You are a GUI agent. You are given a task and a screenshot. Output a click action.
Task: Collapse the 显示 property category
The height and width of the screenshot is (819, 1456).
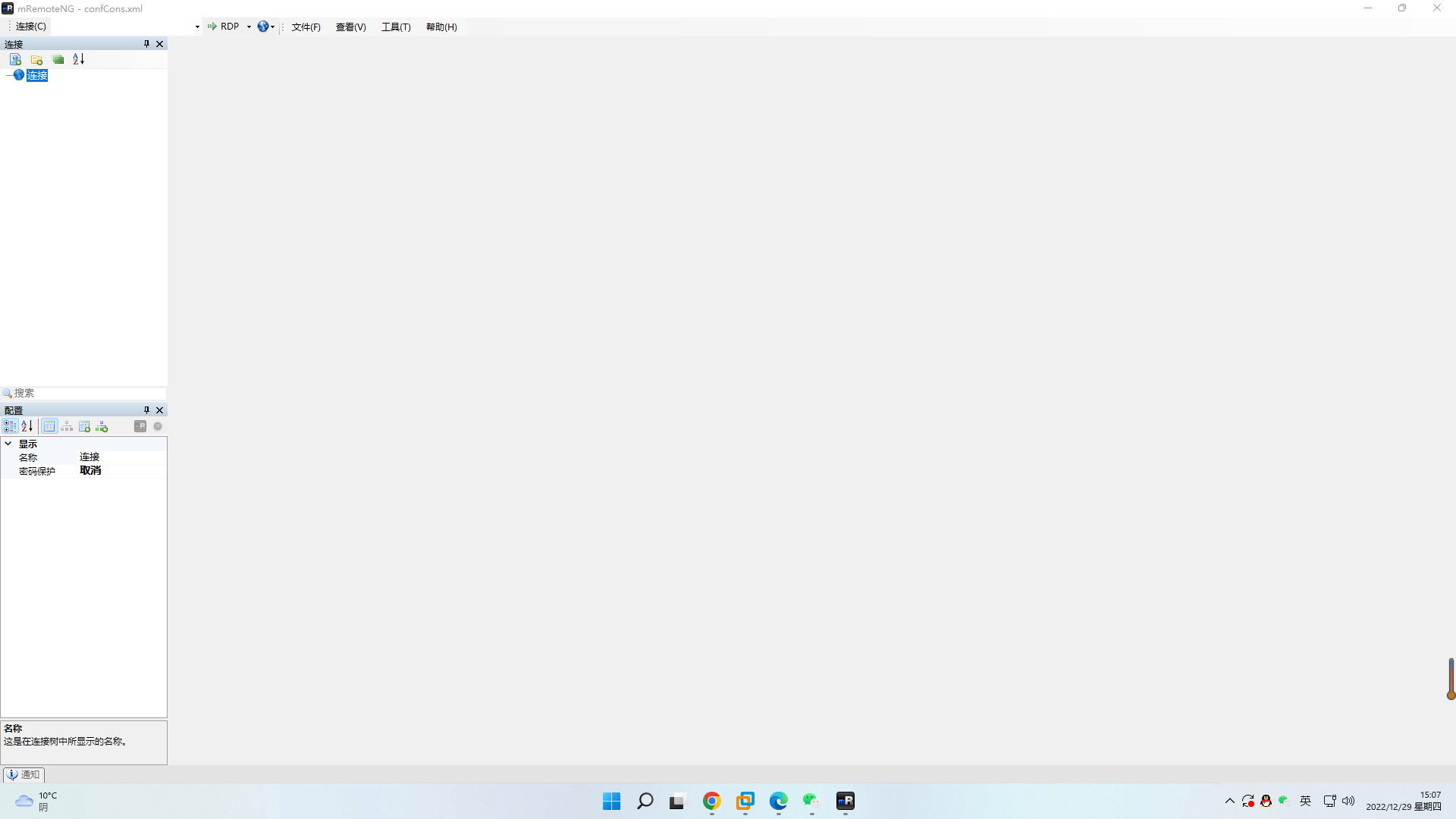8,444
